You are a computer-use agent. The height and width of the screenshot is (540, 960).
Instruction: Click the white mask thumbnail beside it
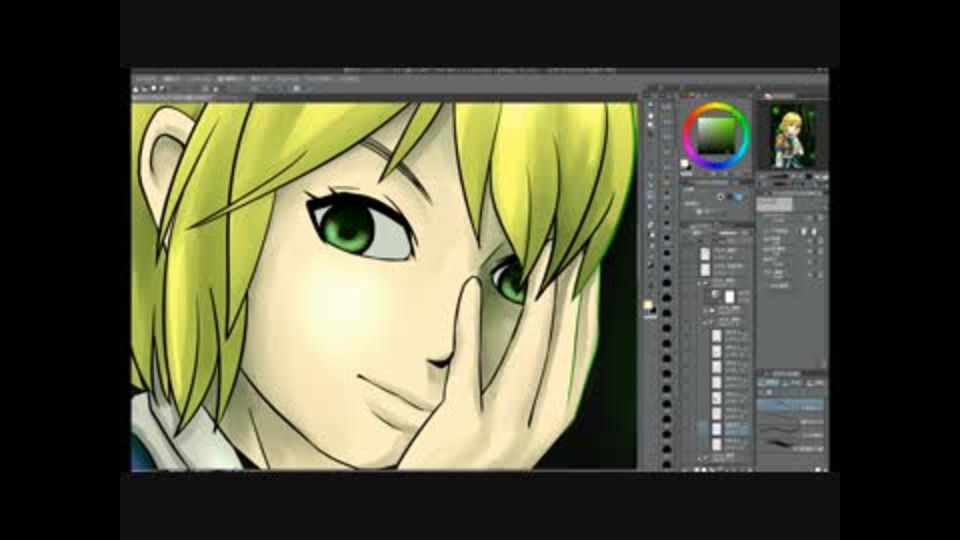pyautogui.click(x=730, y=297)
